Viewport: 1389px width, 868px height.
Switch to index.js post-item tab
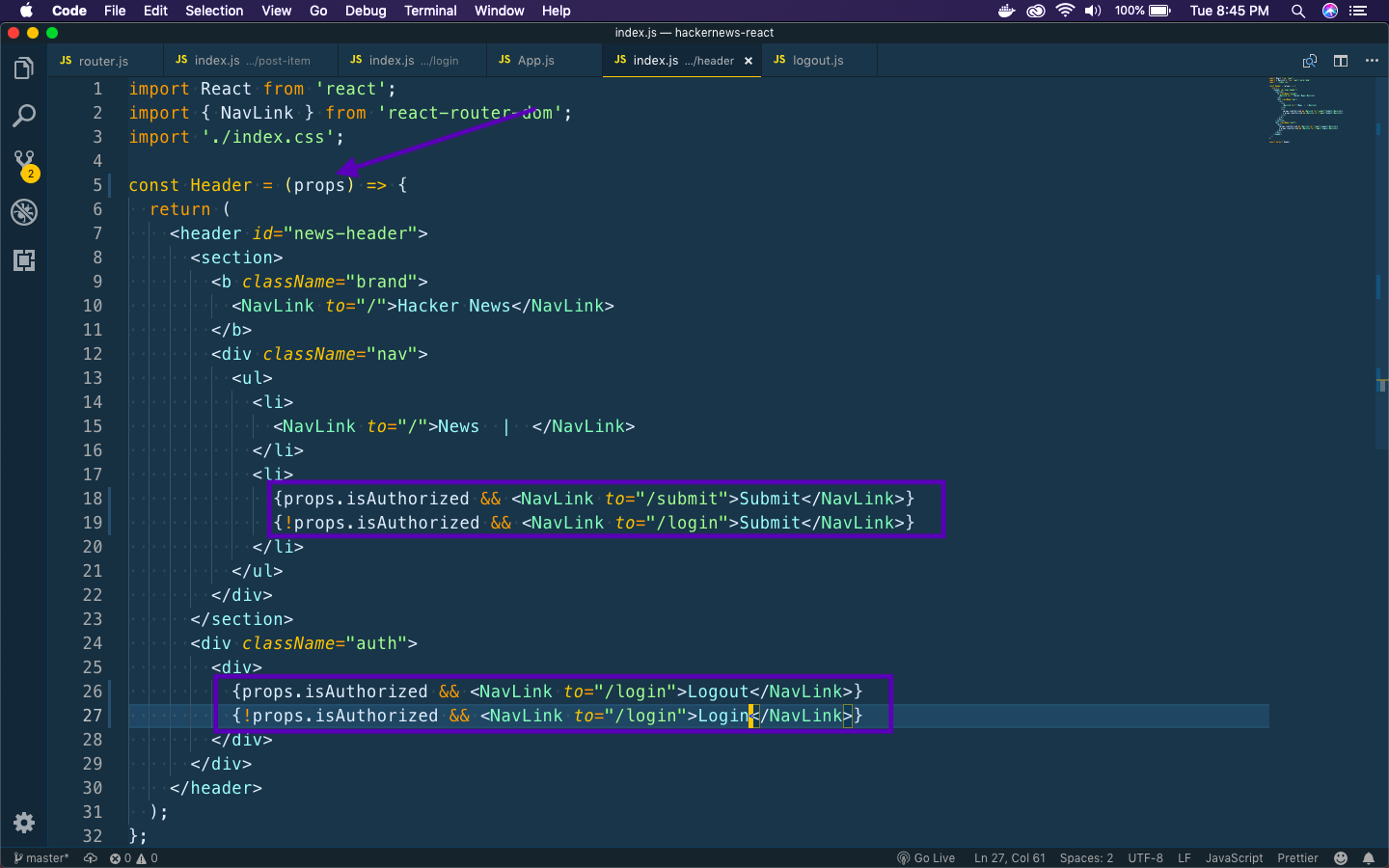click(x=251, y=61)
